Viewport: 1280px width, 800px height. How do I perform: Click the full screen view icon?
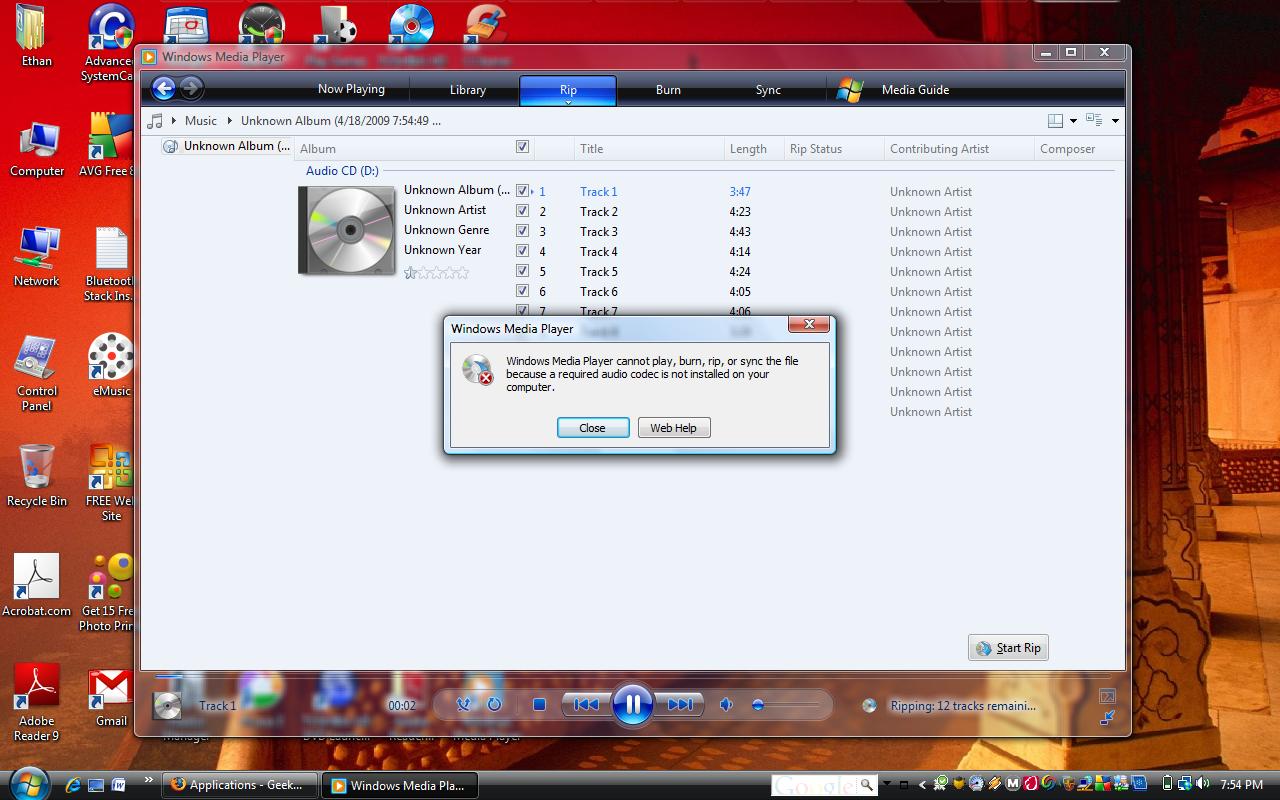[x=1107, y=696]
